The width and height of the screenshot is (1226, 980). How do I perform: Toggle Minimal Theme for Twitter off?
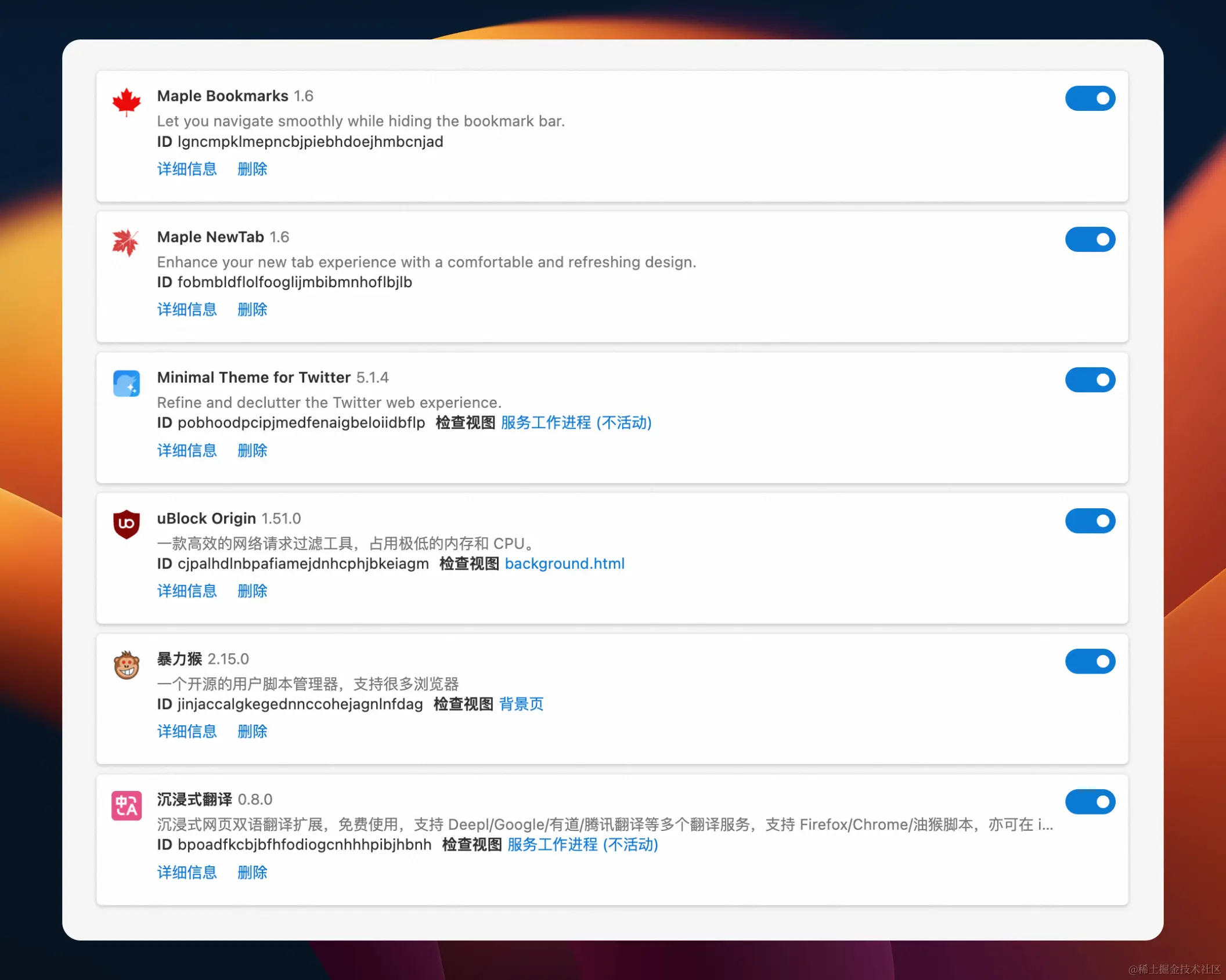coord(1090,379)
